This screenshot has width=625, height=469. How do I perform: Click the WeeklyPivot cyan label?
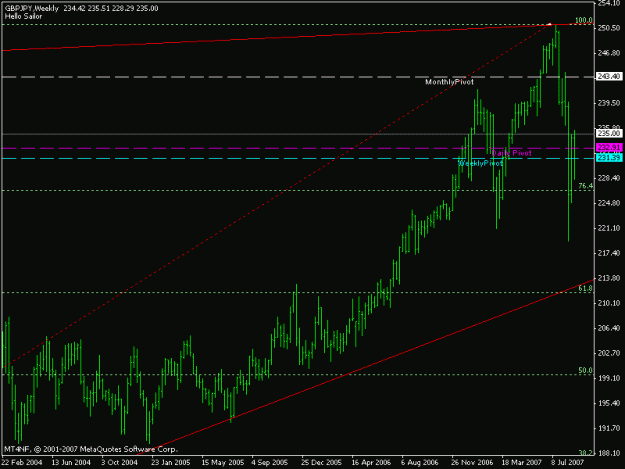point(480,163)
